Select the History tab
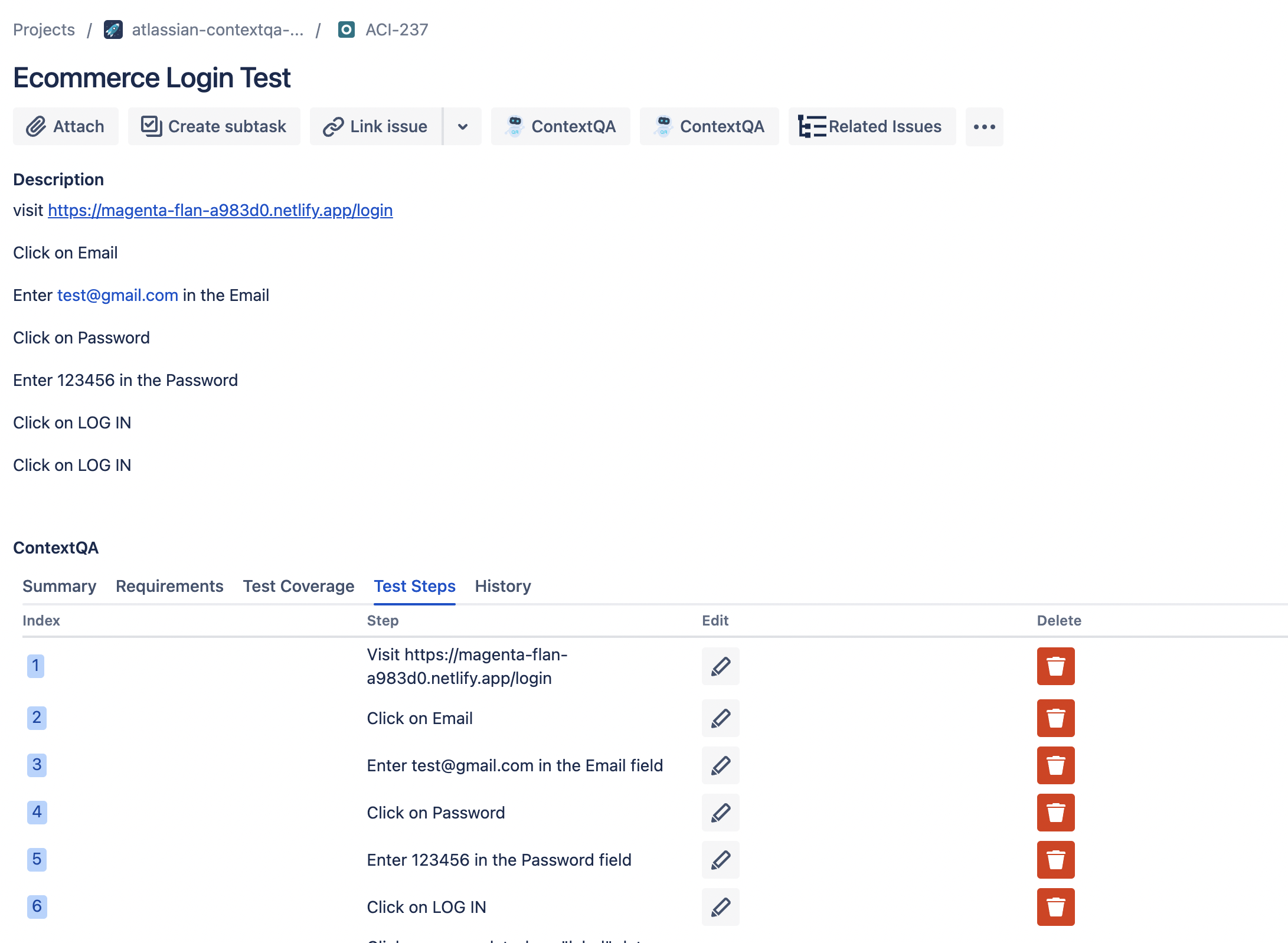 pyautogui.click(x=502, y=586)
